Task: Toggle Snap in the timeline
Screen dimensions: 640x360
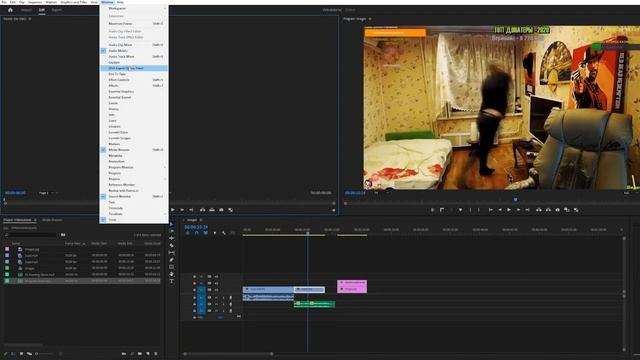Action: point(196,233)
